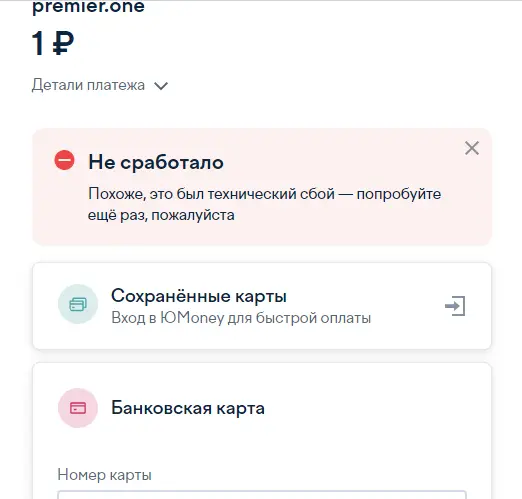Click the "Не сработало" heading

pos(156,163)
